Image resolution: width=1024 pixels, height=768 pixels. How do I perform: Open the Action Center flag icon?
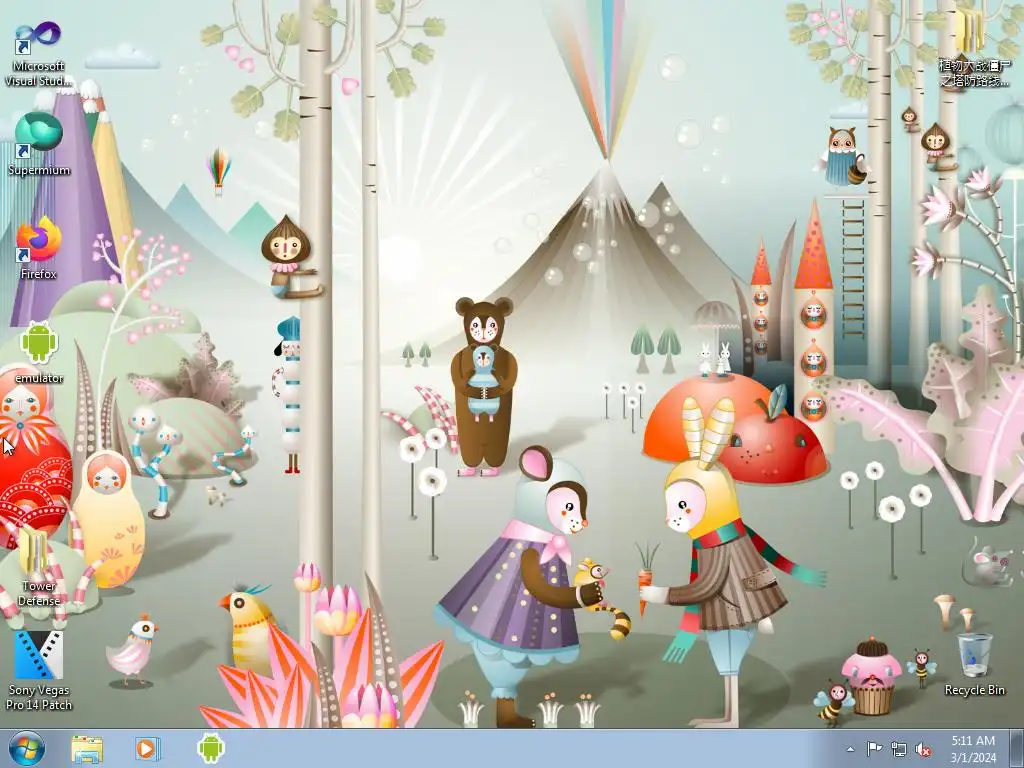click(x=874, y=749)
